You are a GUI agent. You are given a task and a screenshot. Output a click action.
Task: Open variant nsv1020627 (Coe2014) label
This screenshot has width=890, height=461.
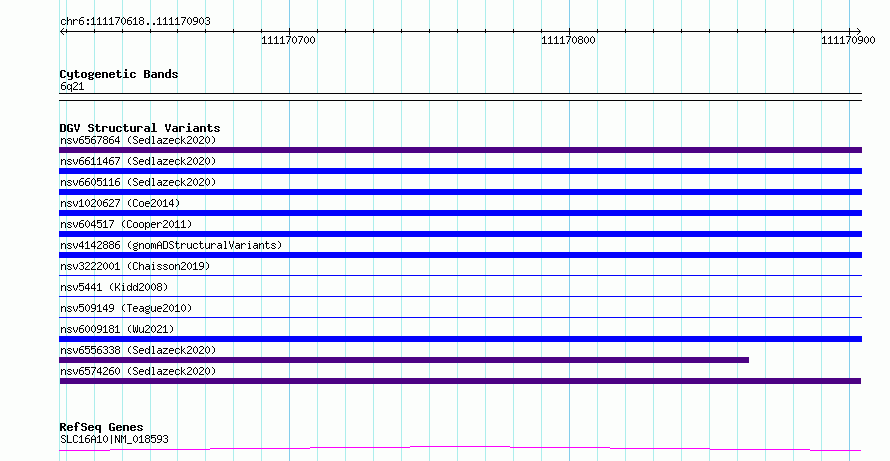click(x=120, y=203)
